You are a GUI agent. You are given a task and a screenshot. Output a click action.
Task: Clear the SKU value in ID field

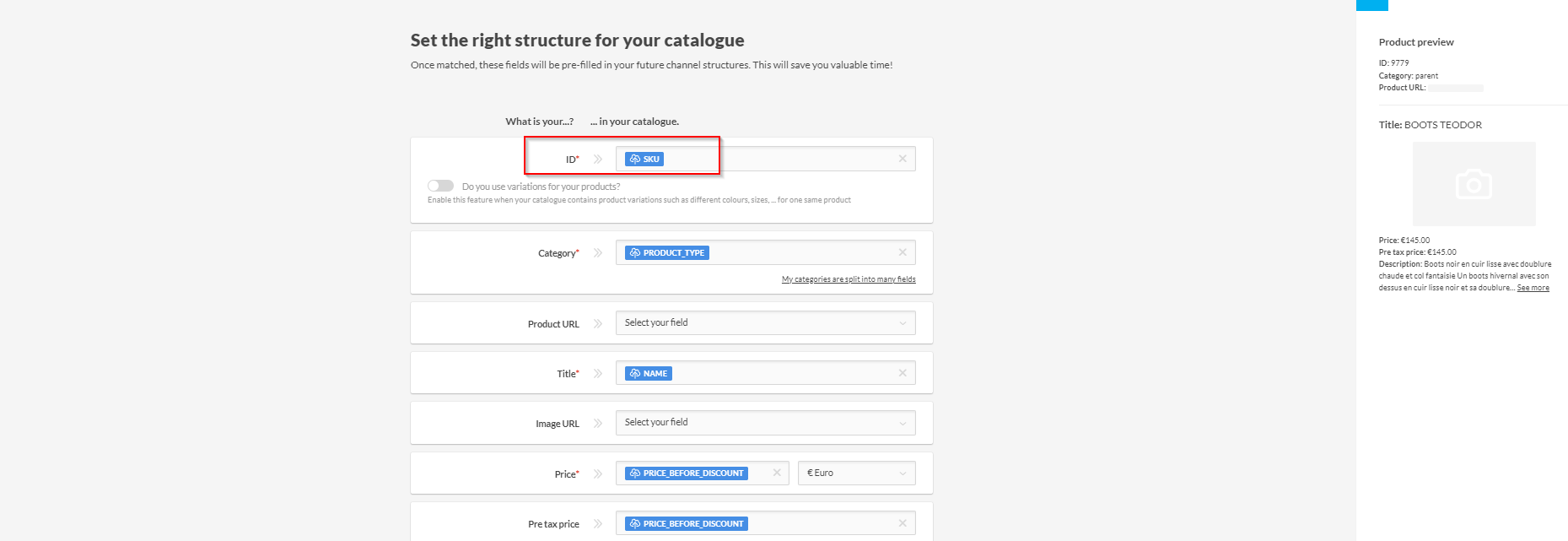[x=902, y=159]
